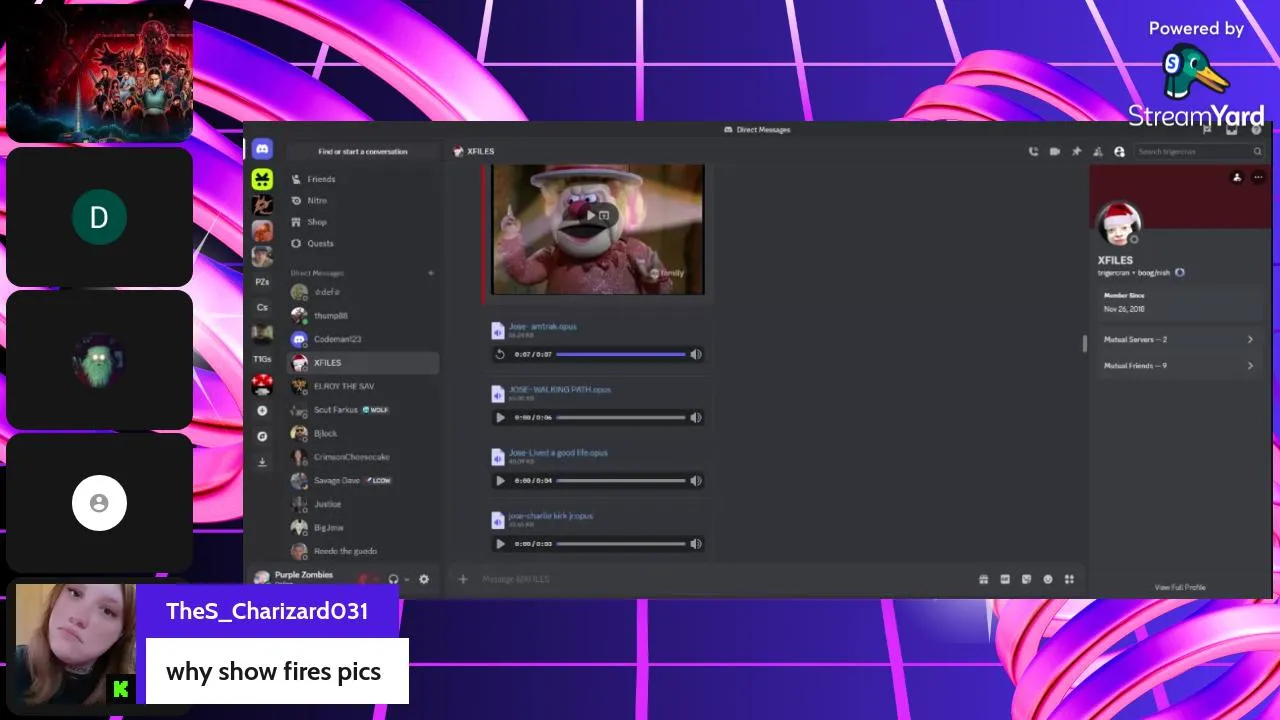Click Add a Server plus icon
The width and height of the screenshot is (1280, 720).
click(x=262, y=411)
